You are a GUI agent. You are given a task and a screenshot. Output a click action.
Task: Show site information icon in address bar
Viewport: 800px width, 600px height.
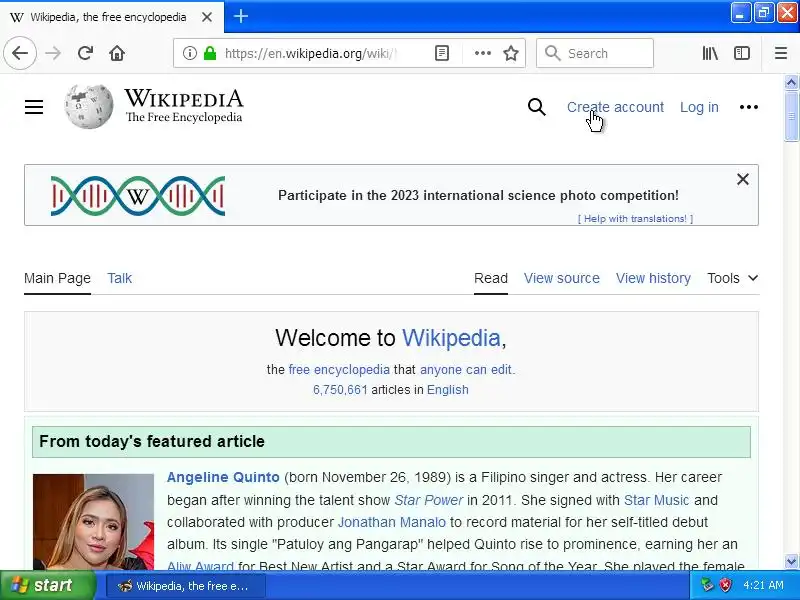point(189,53)
